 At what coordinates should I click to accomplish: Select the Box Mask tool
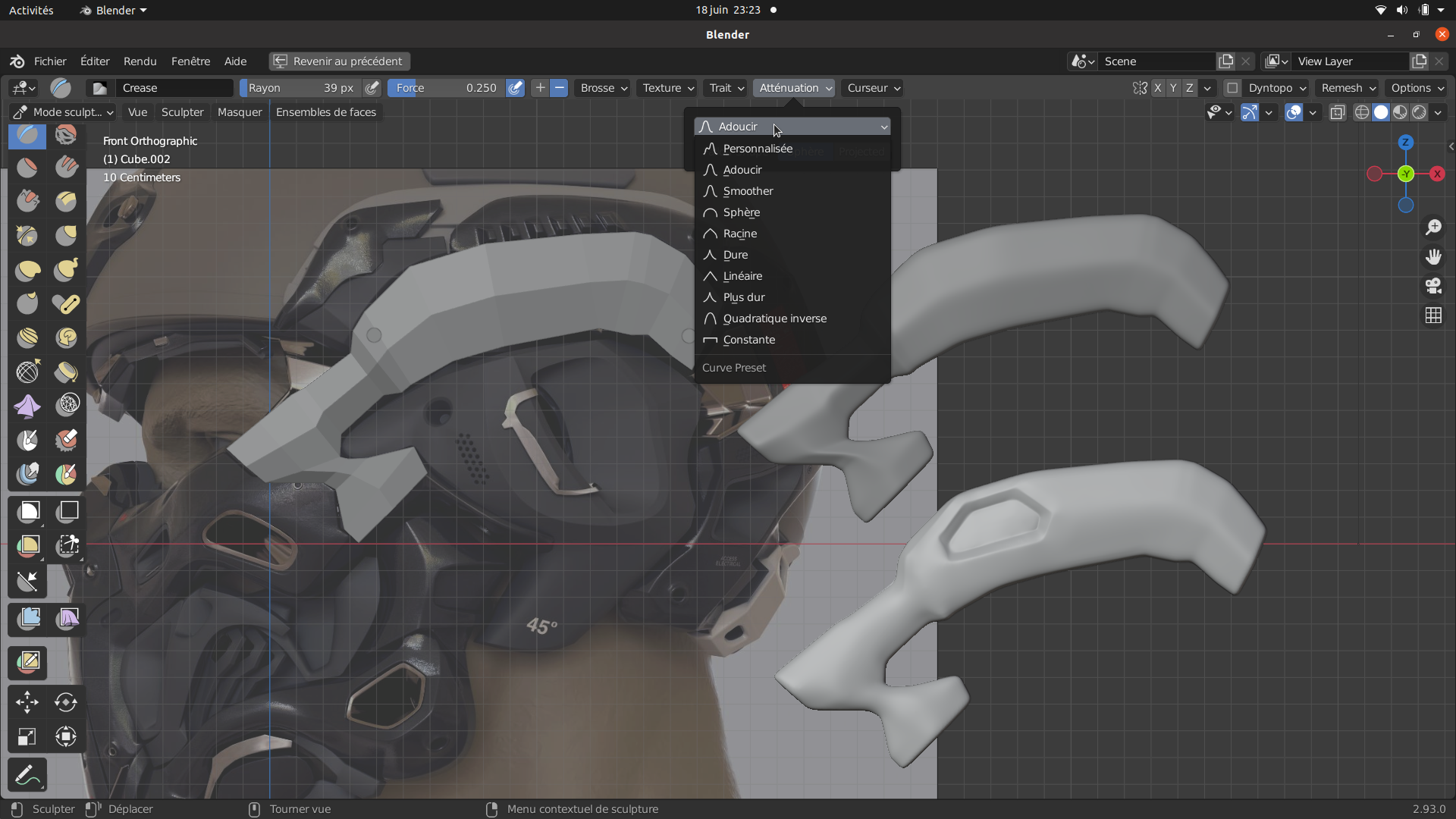tap(28, 512)
